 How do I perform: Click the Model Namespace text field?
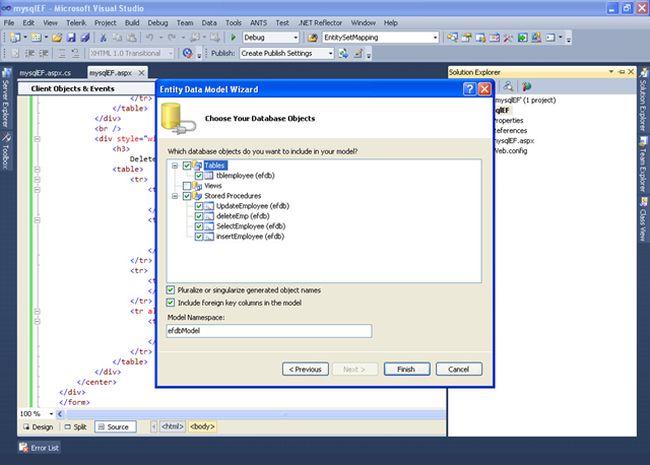[x=269, y=331]
